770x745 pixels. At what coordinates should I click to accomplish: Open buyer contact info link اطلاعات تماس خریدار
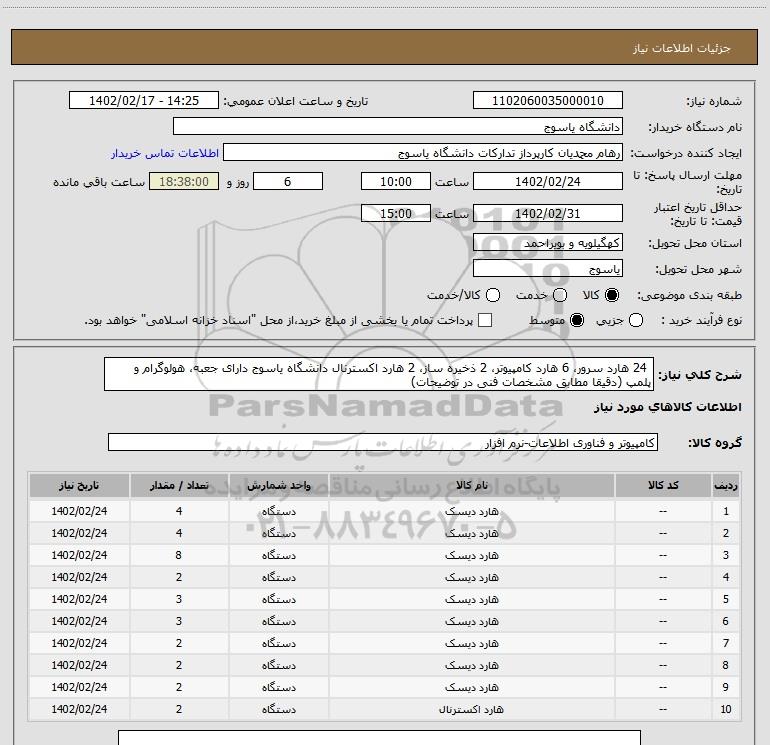165,153
